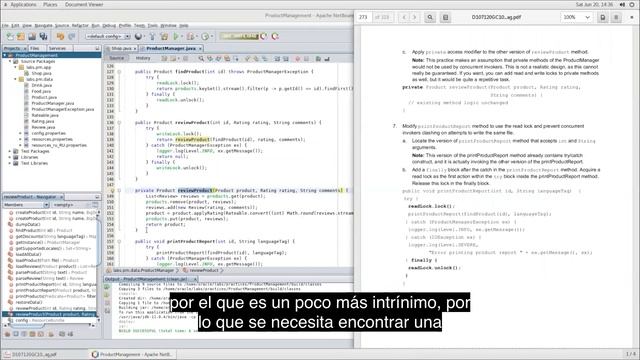Expand the Test Packages node
The image size is (640, 360).
point(10,151)
